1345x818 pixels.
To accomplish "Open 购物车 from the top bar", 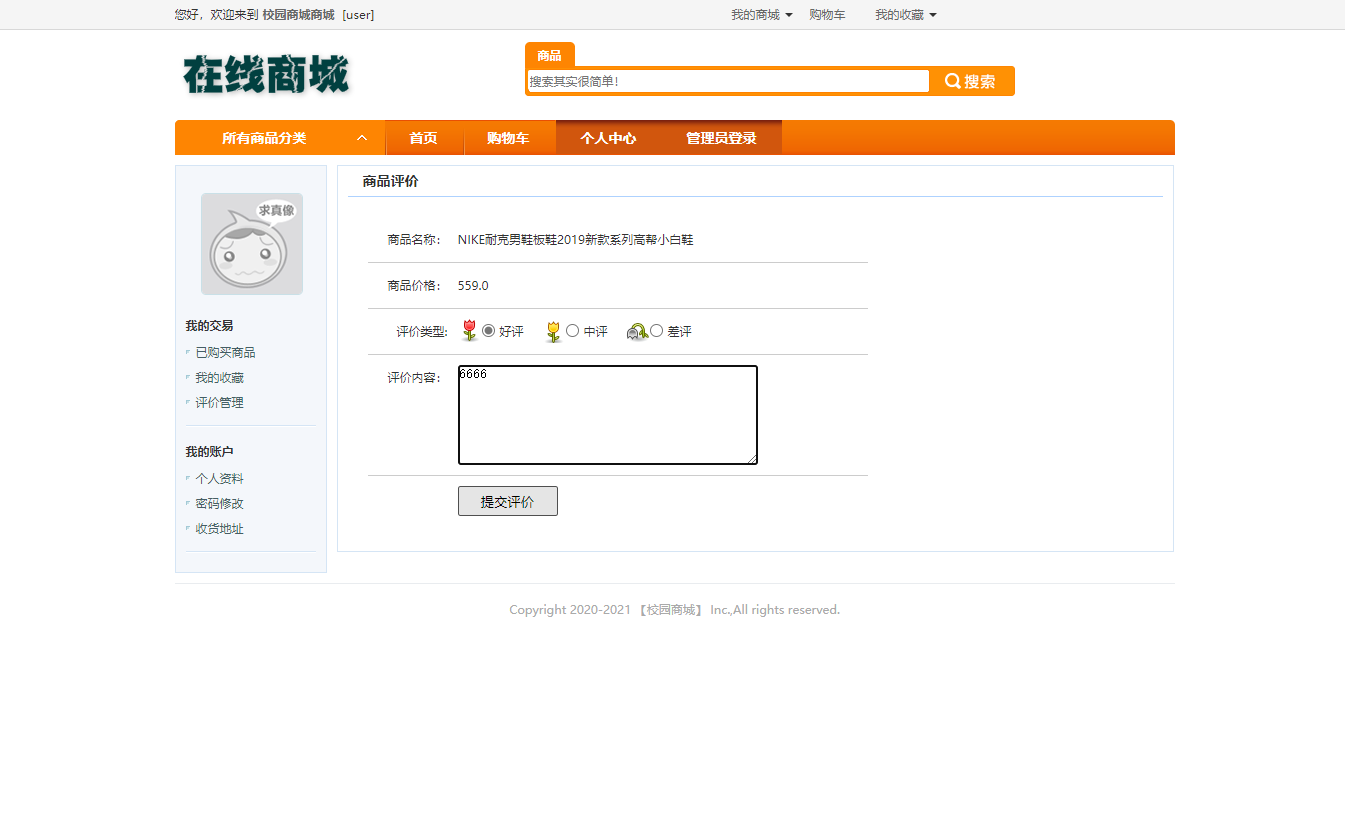I will [x=827, y=14].
